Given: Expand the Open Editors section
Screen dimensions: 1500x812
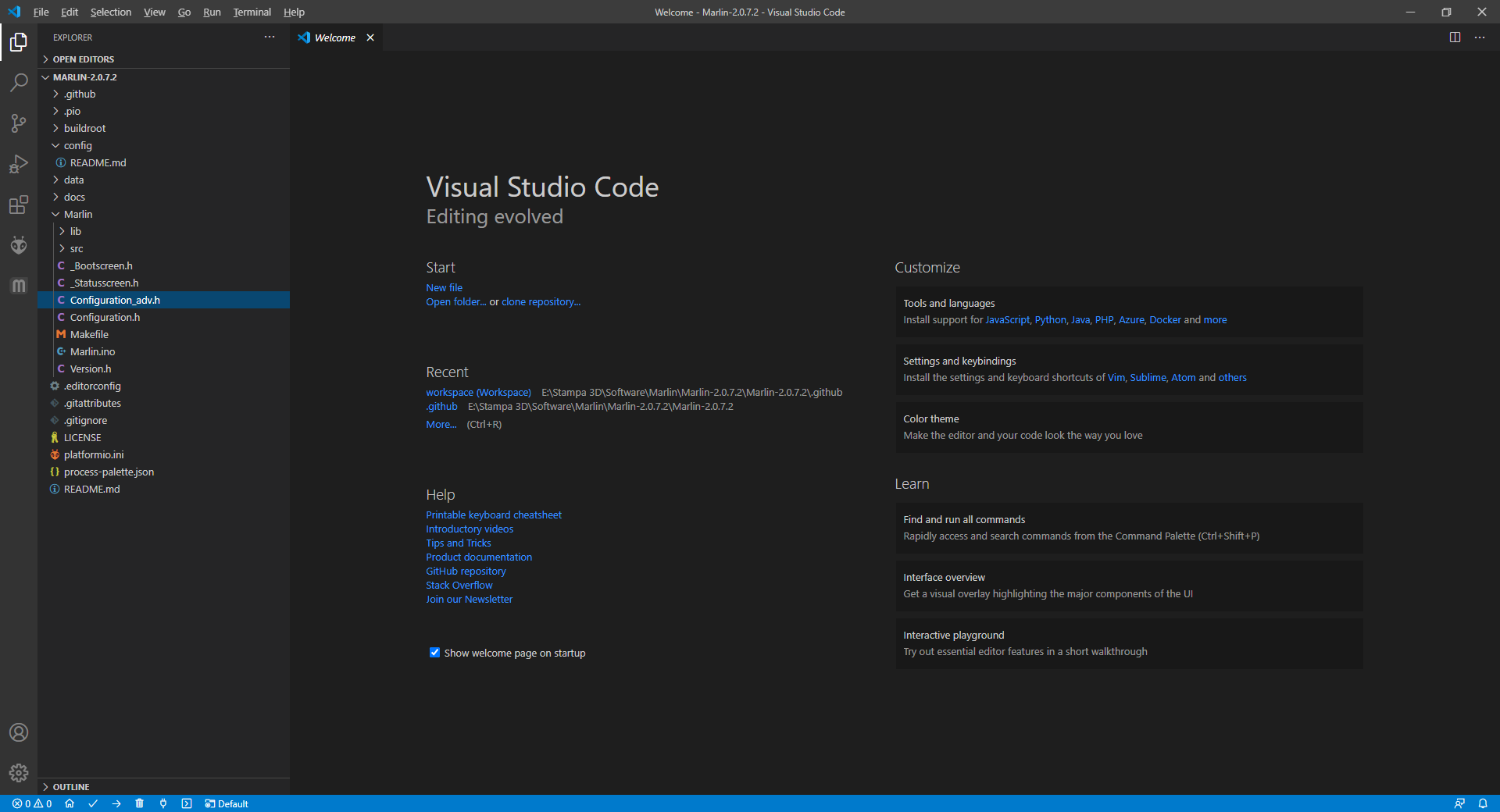Looking at the screenshot, I should [83, 59].
